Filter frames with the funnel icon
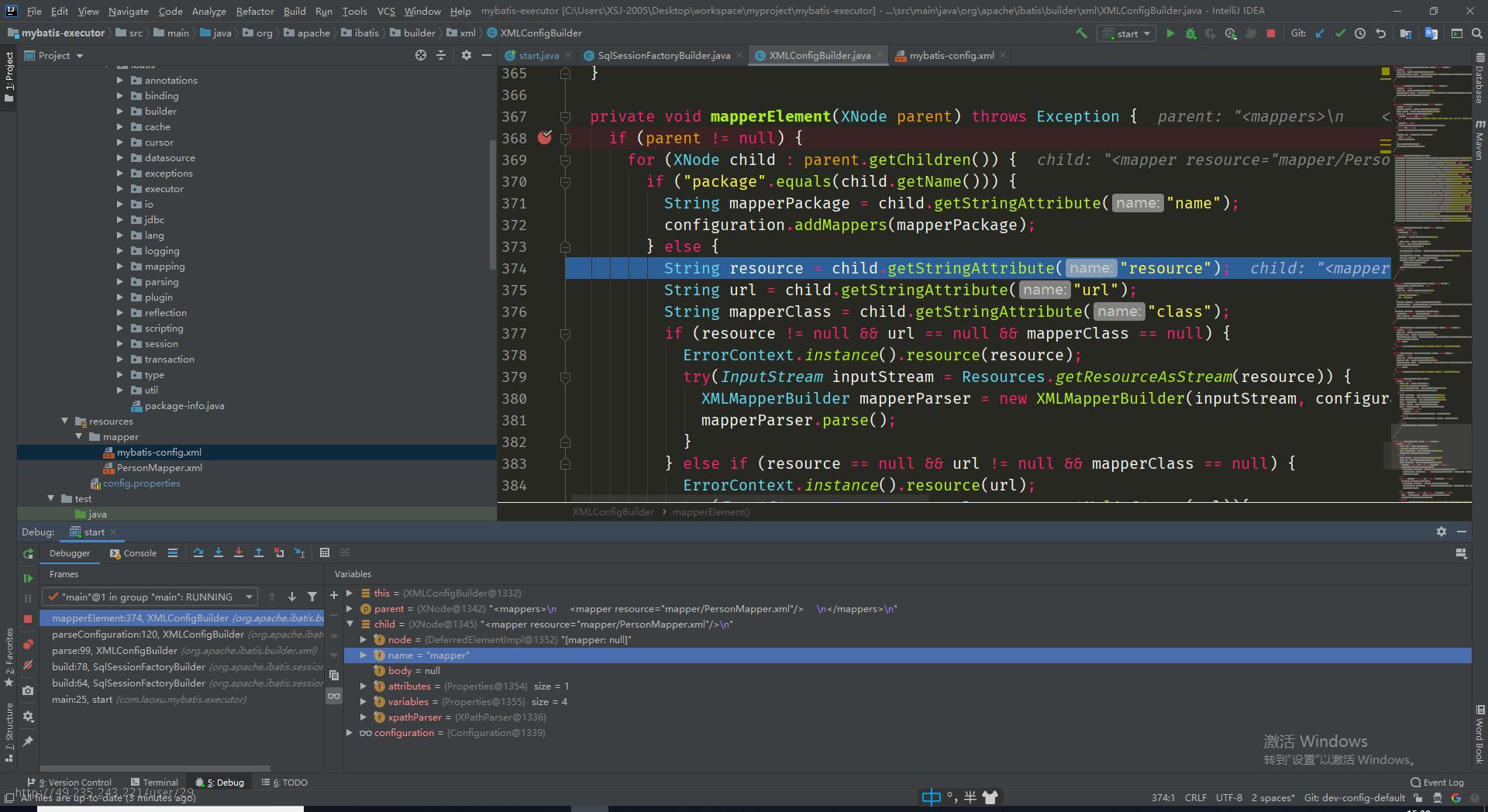 [312, 597]
